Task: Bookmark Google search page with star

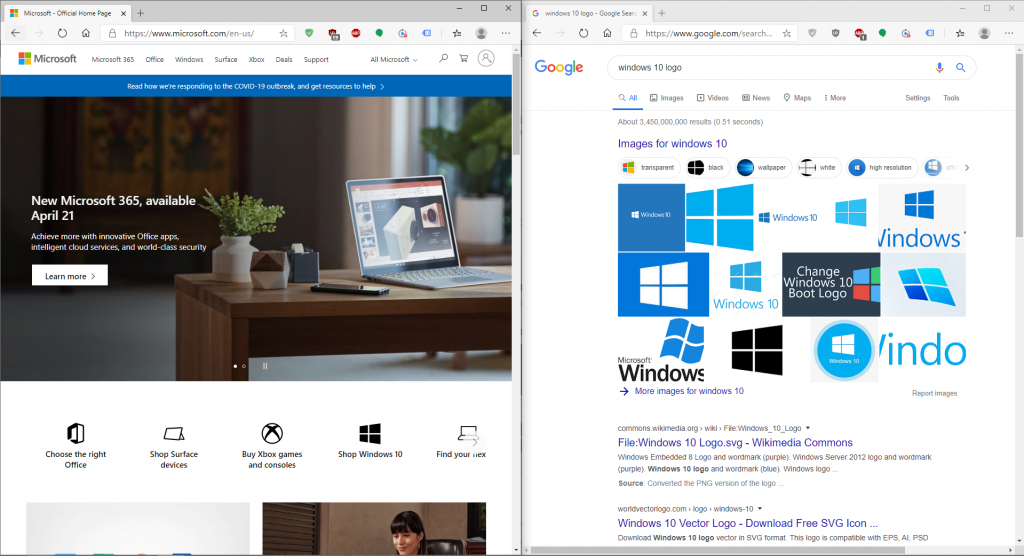Action: coord(787,33)
